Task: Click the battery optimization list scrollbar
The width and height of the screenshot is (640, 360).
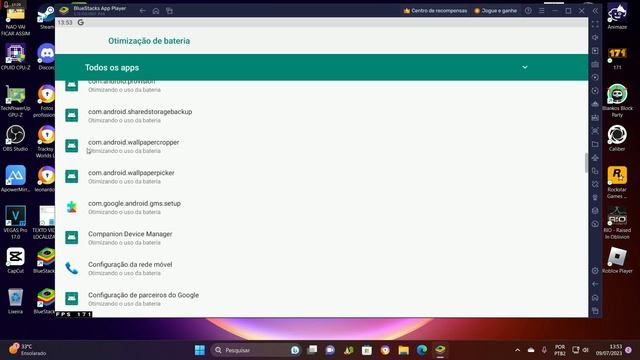Action: click(x=587, y=162)
